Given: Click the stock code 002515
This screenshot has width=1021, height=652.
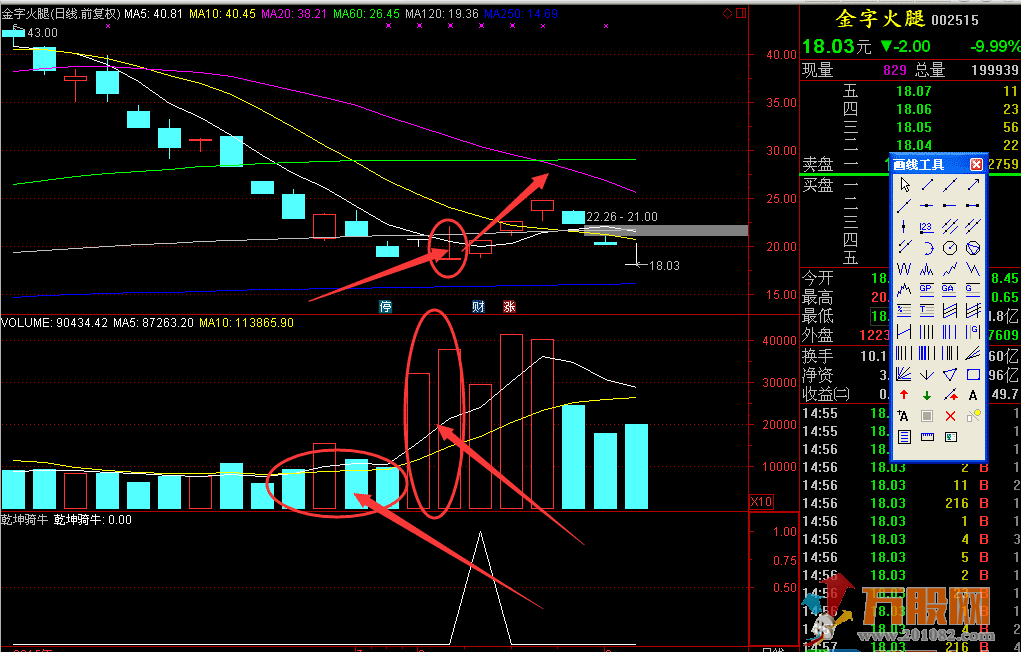Looking at the screenshot, I should pyautogui.click(x=955, y=20).
